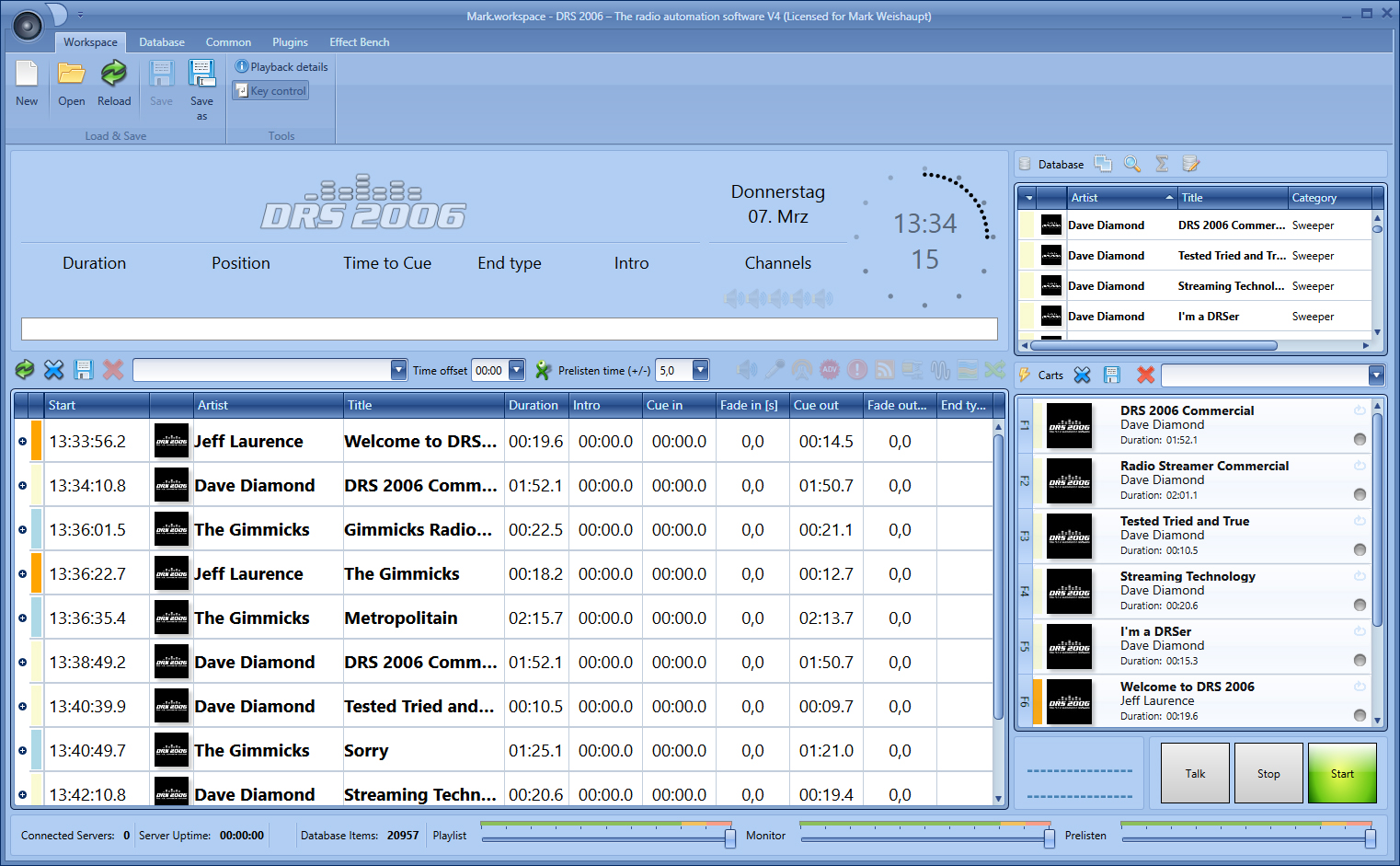Click the Save as icon
The image size is (1400, 866).
pyautogui.click(x=201, y=75)
